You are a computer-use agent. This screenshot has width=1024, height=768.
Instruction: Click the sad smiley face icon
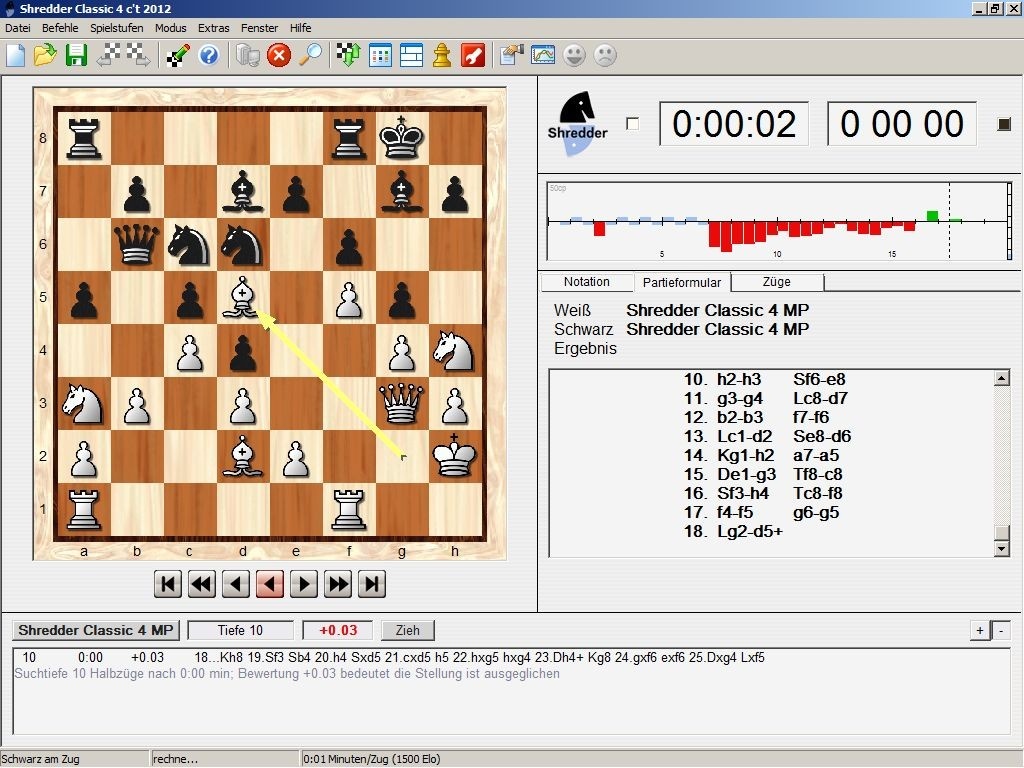pos(605,56)
